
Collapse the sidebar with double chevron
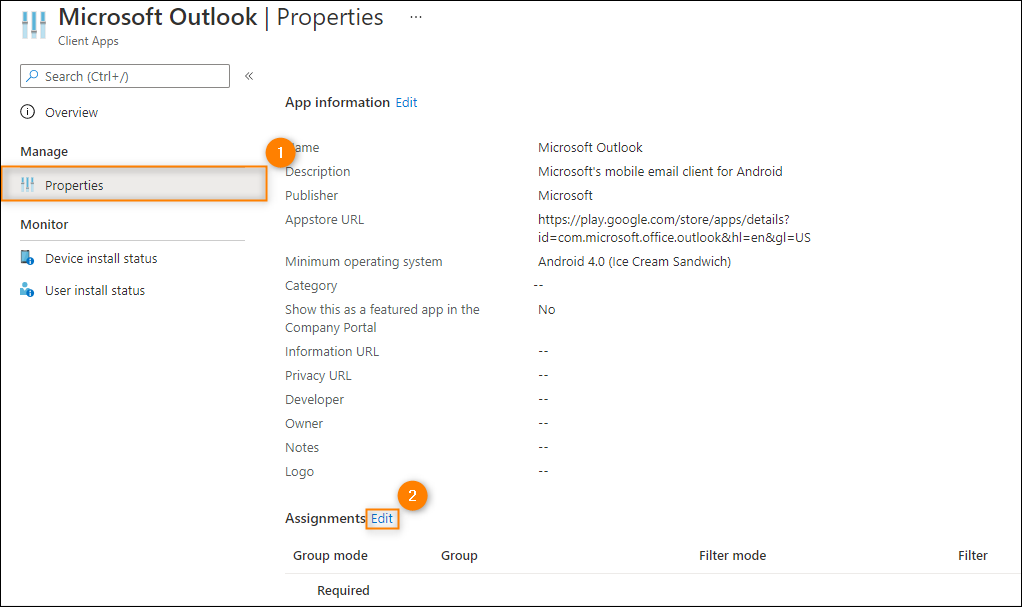click(249, 76)
